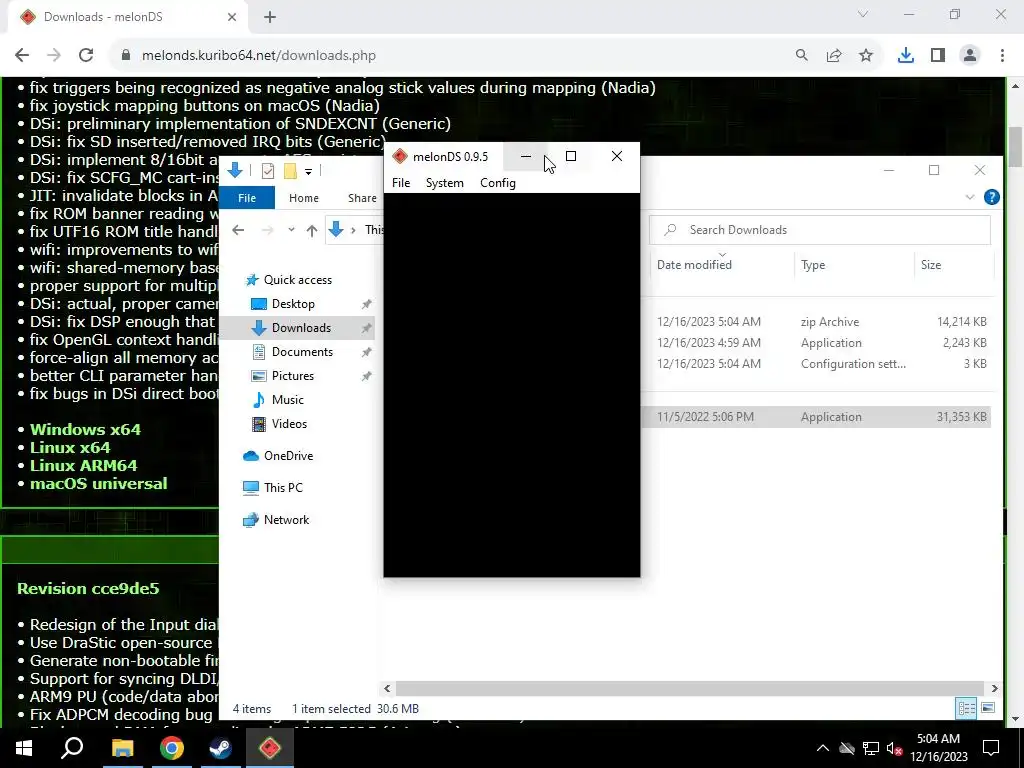Click the Linux x64 download link

70,448
